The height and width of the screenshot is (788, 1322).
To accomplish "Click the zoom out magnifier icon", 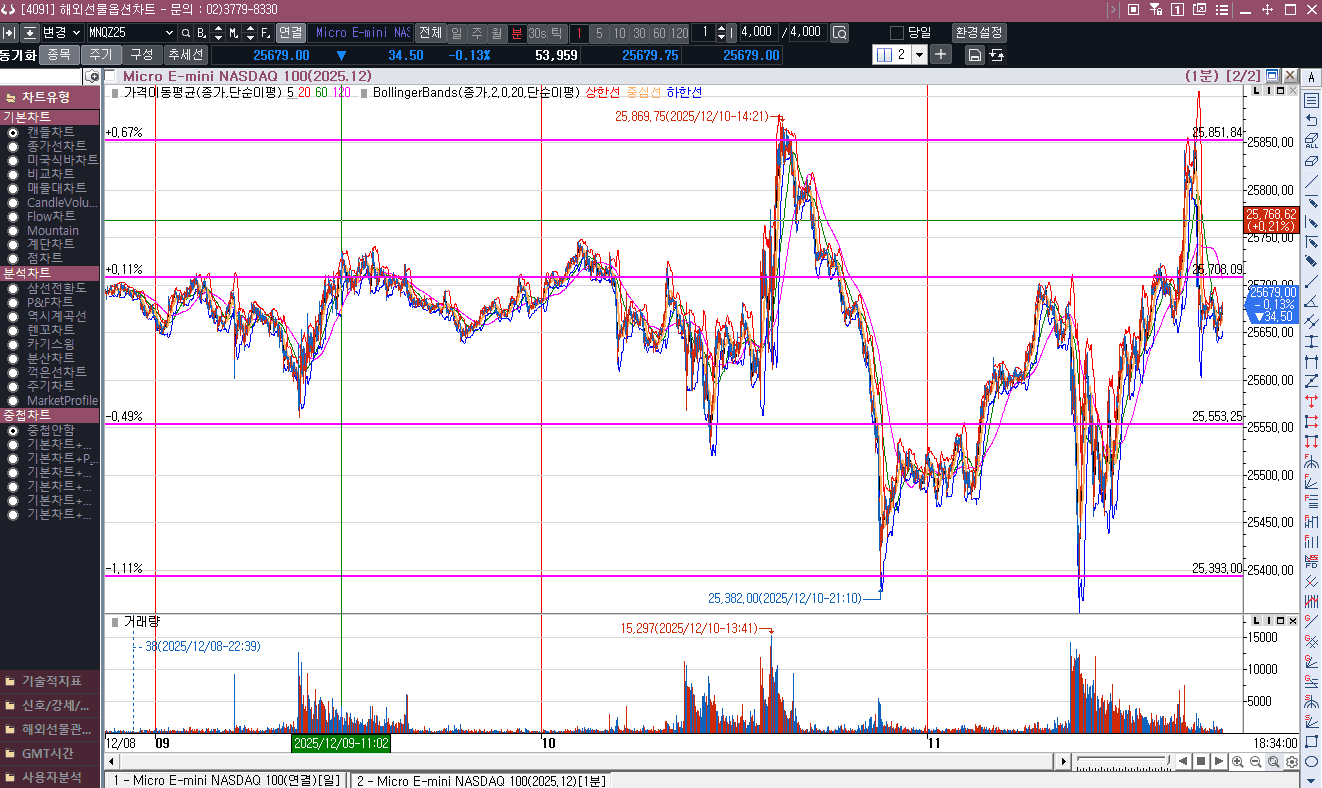I will click(1256, 762).
